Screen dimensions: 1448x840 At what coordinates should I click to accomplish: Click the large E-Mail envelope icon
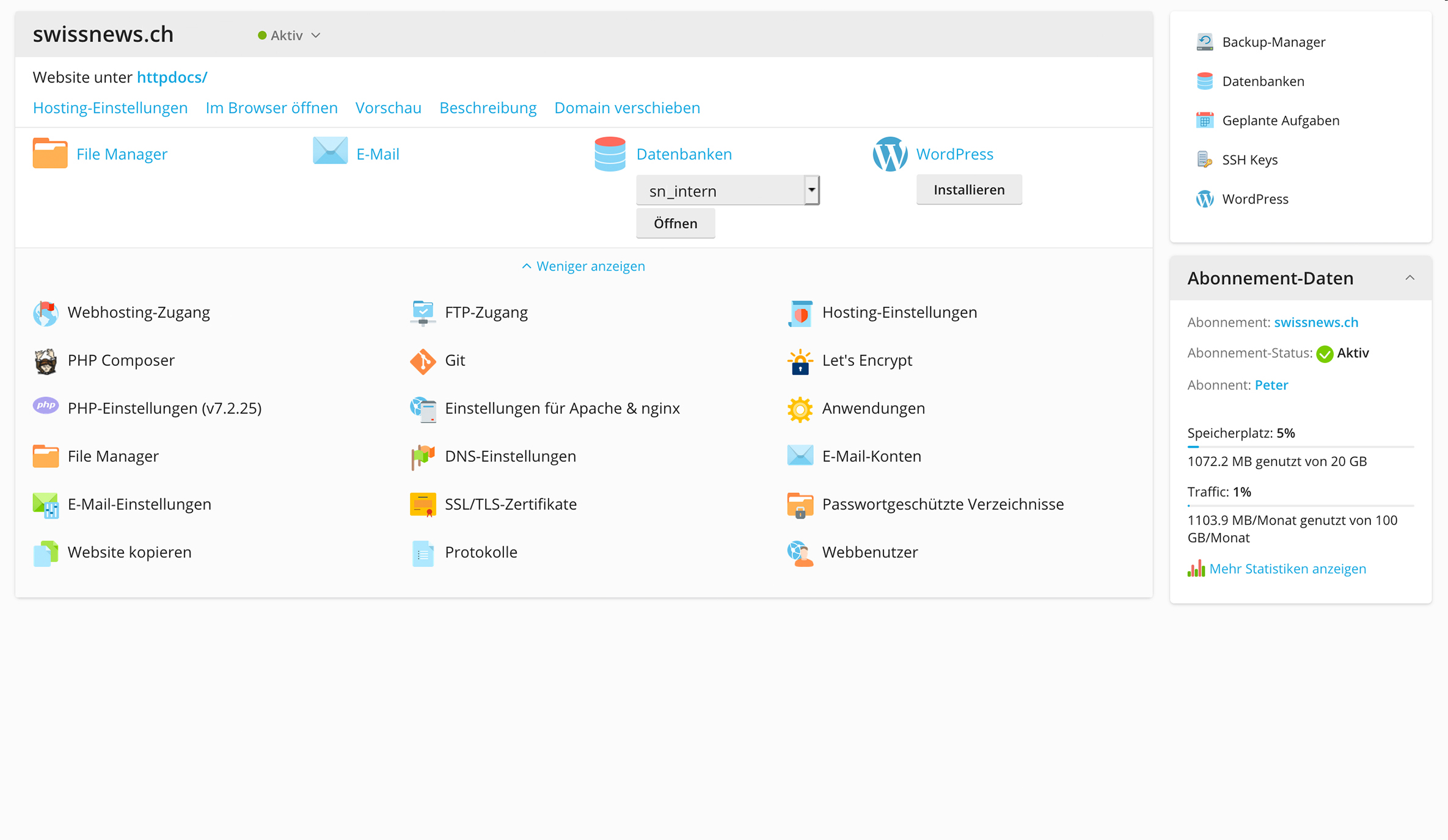click(330, 151)
